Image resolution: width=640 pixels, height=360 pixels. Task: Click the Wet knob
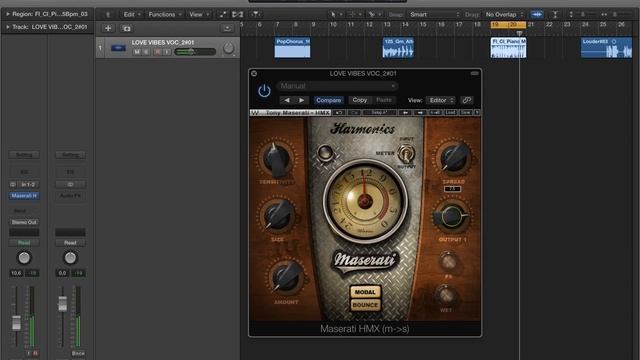[446, 295]
